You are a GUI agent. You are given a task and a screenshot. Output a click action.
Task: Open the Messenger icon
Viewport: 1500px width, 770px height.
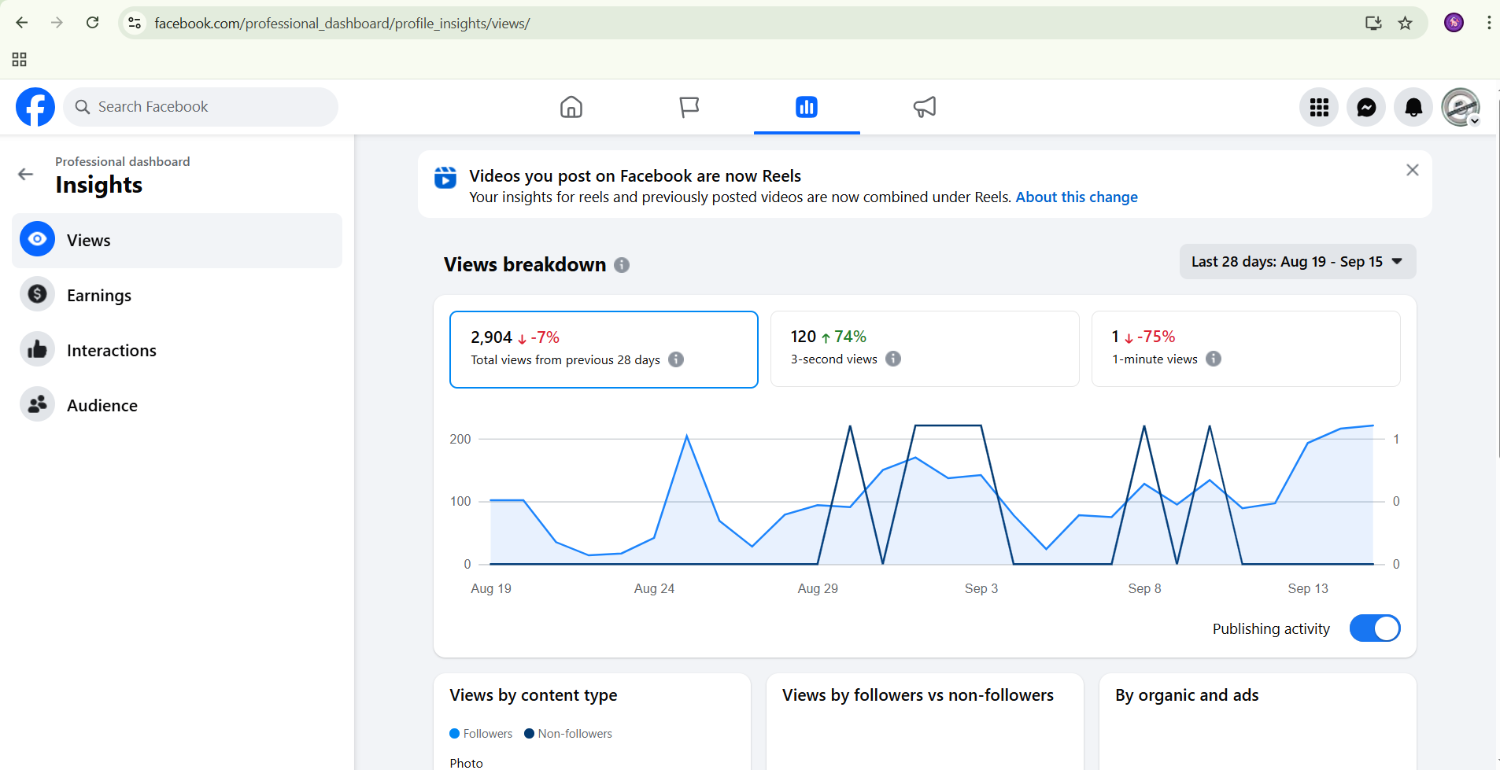pyautogui.click(x=1366, y=107)
